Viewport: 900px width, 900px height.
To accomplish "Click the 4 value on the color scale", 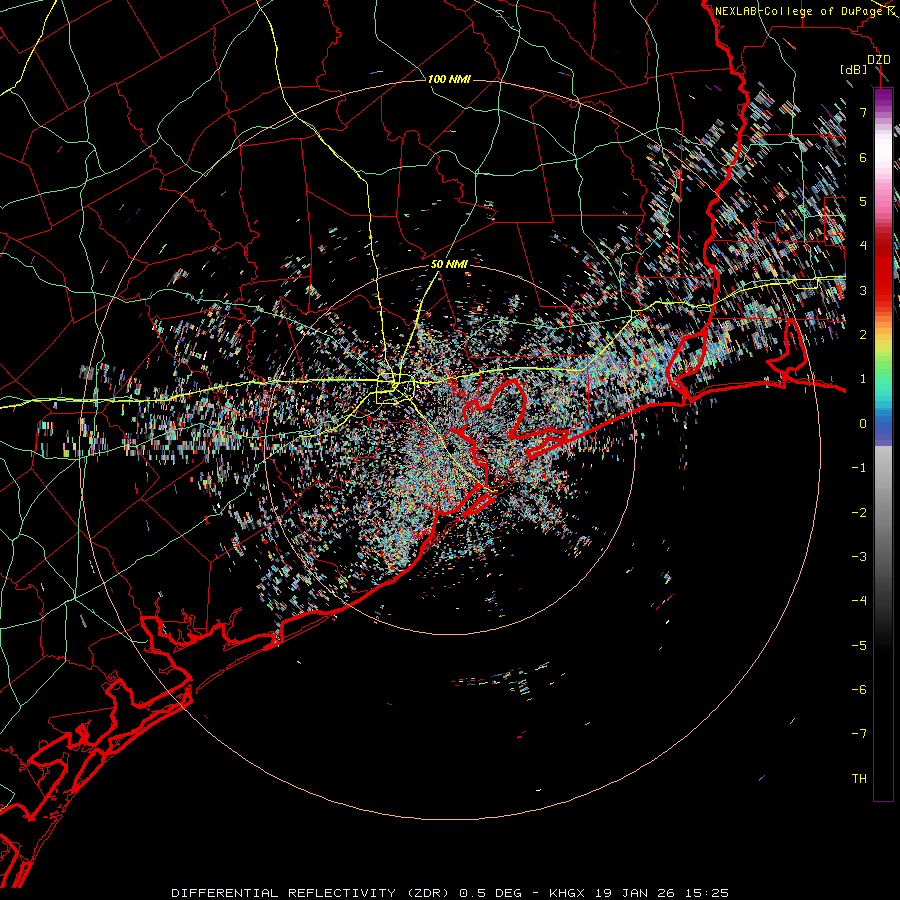I will [863, 246].
